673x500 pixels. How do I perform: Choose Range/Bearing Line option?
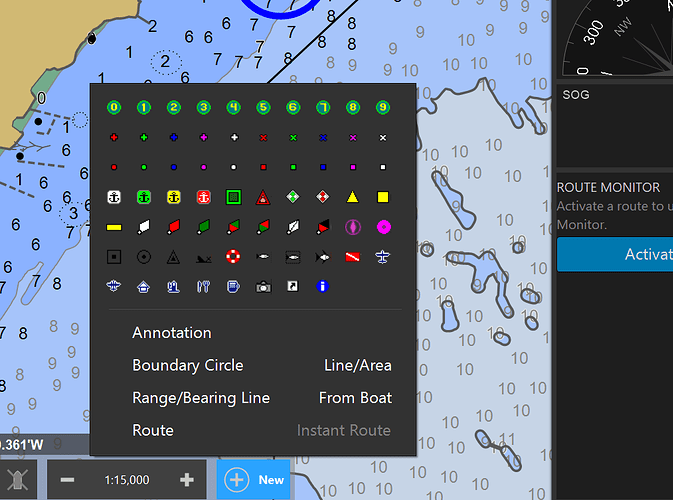[201, 398]
